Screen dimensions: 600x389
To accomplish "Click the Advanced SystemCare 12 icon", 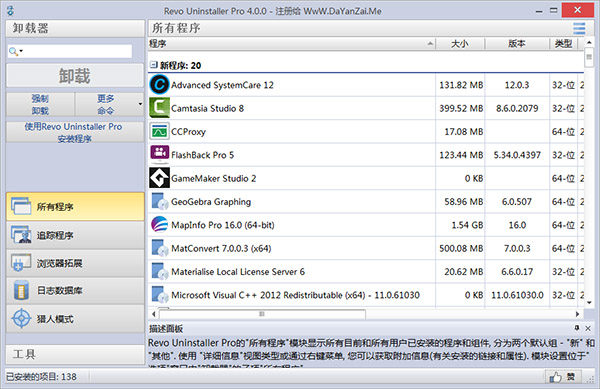I will tap(159, 85).
